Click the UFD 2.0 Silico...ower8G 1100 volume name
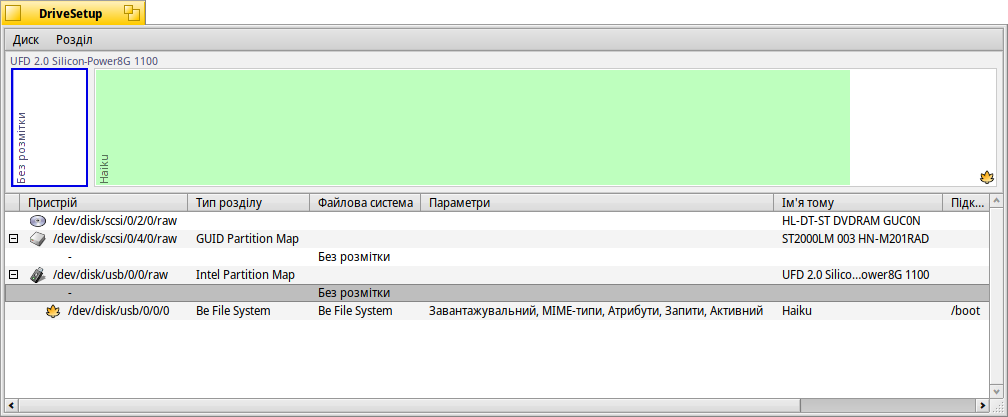This screenshot has height=417, width=1008. coord(855,275)
